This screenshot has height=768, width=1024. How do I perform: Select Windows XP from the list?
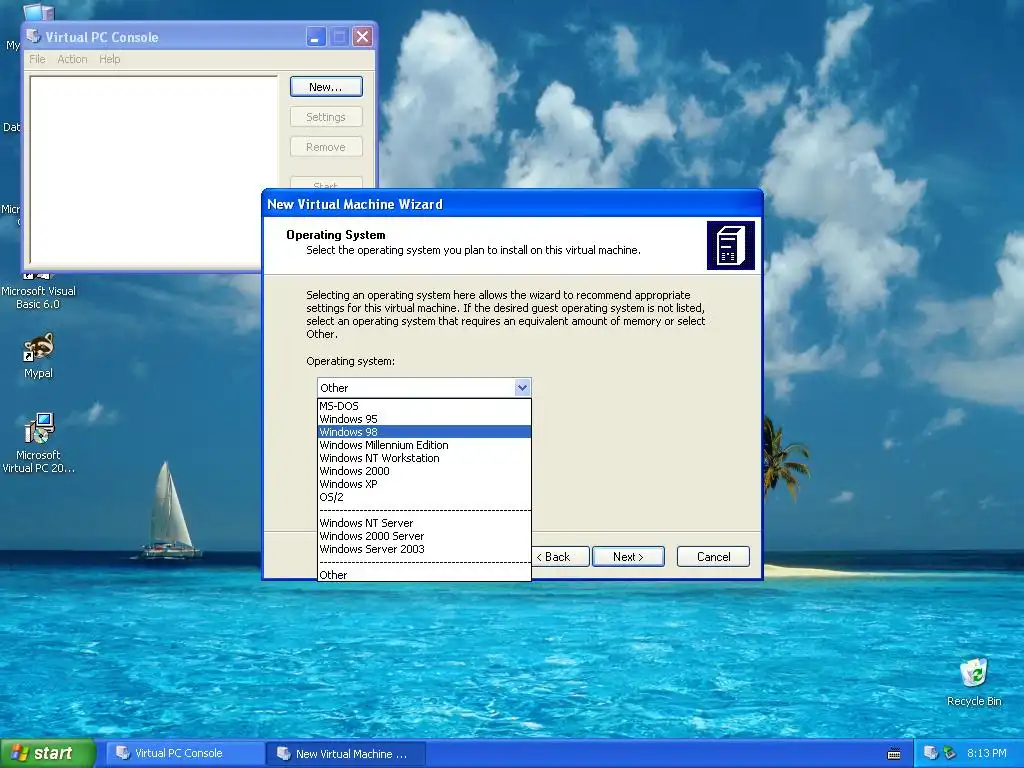[424, 484]
